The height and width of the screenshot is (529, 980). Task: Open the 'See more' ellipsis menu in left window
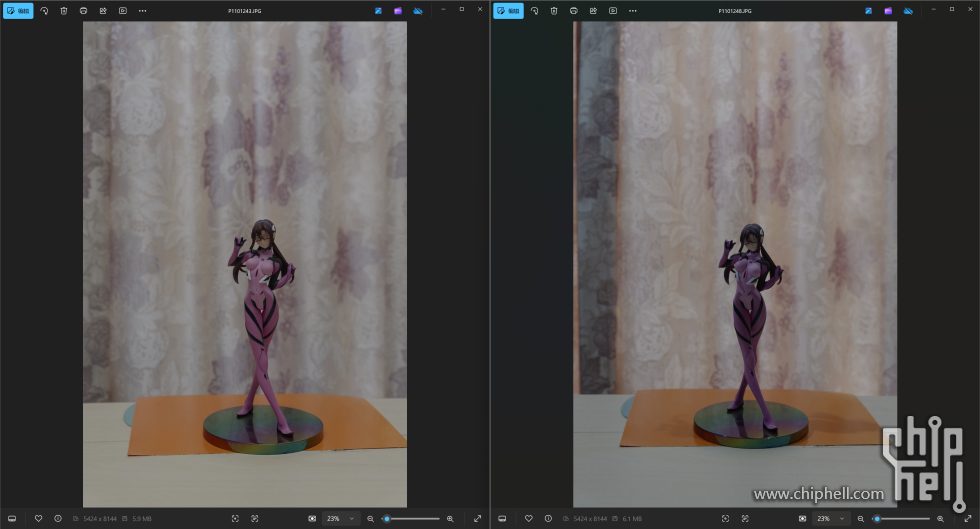[142, 10]
